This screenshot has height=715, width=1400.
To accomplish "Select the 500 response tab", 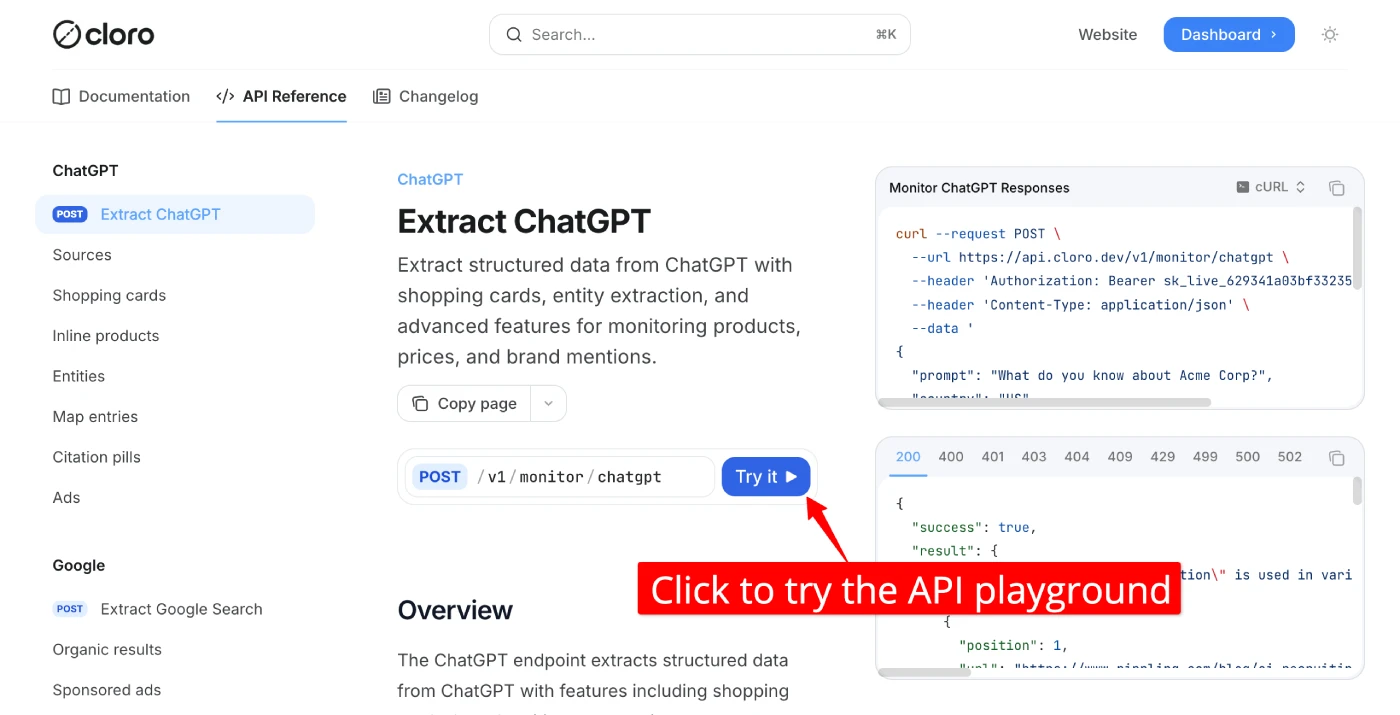I will [1247, 457].
